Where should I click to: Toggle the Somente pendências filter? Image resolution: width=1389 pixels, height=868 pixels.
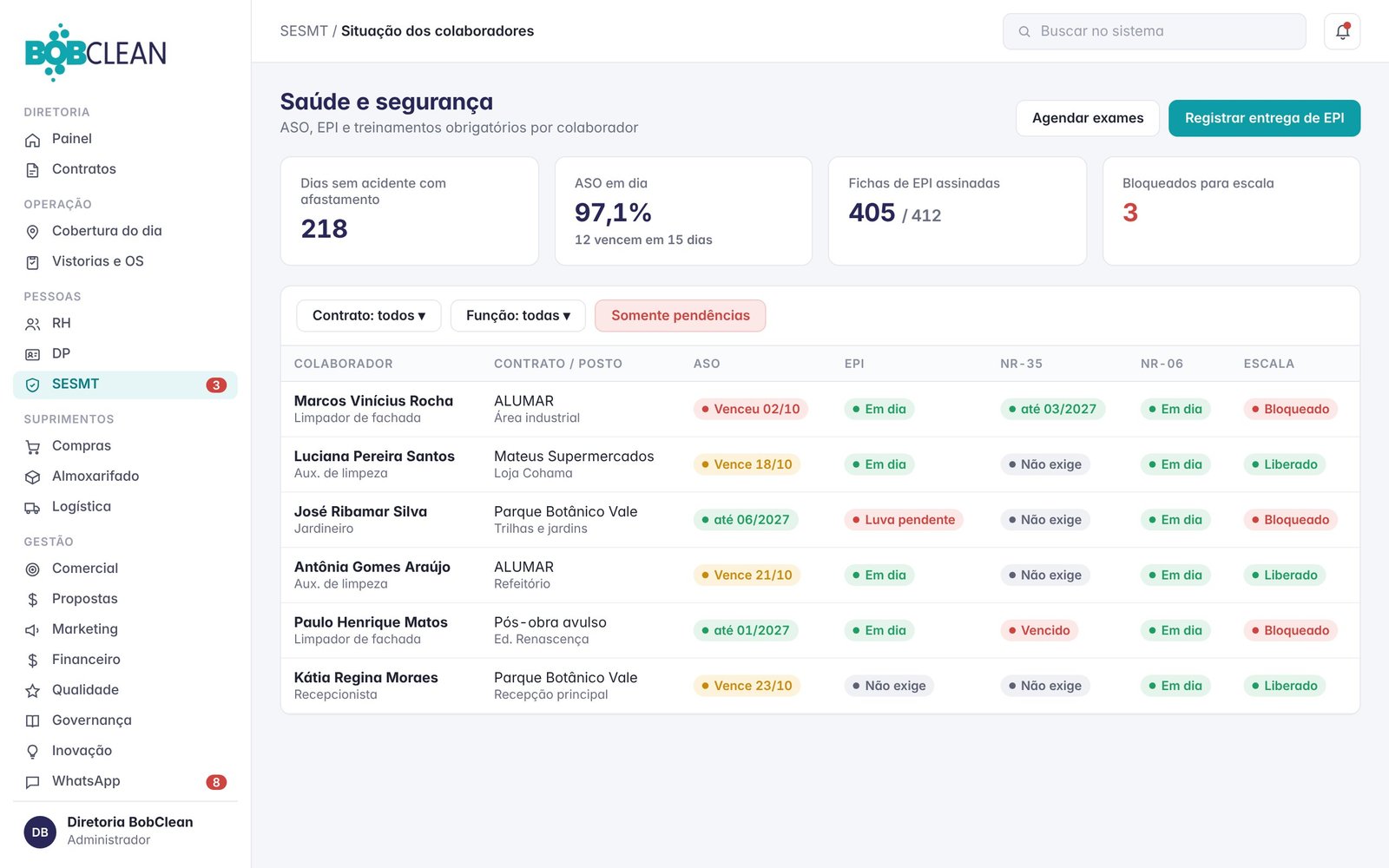pyautogui.click(x=680, y=316)
